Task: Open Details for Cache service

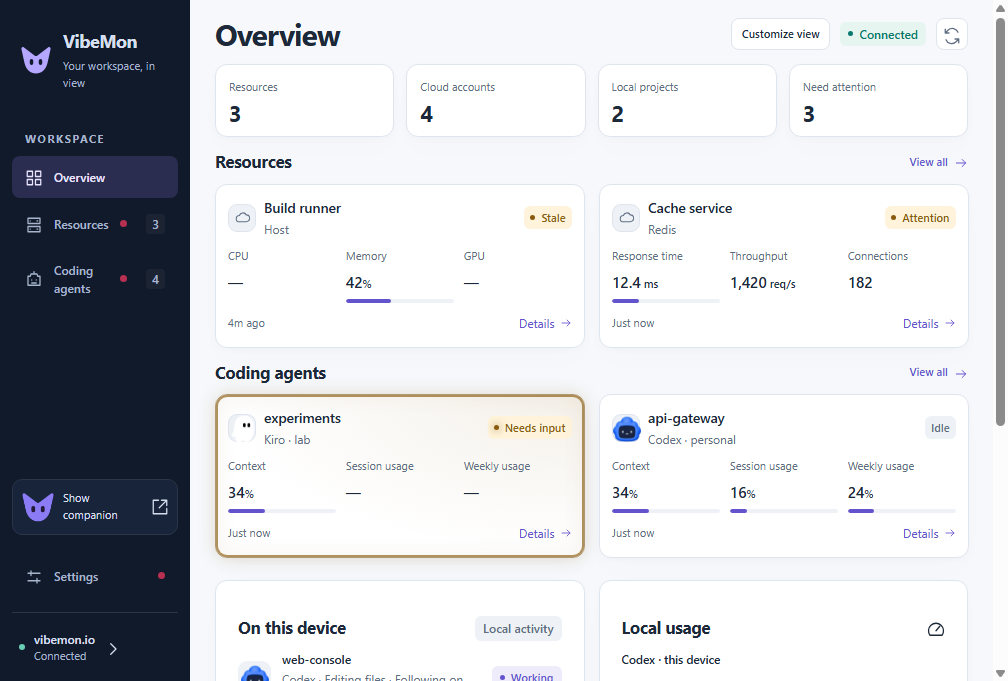Action: click(929, 323)
